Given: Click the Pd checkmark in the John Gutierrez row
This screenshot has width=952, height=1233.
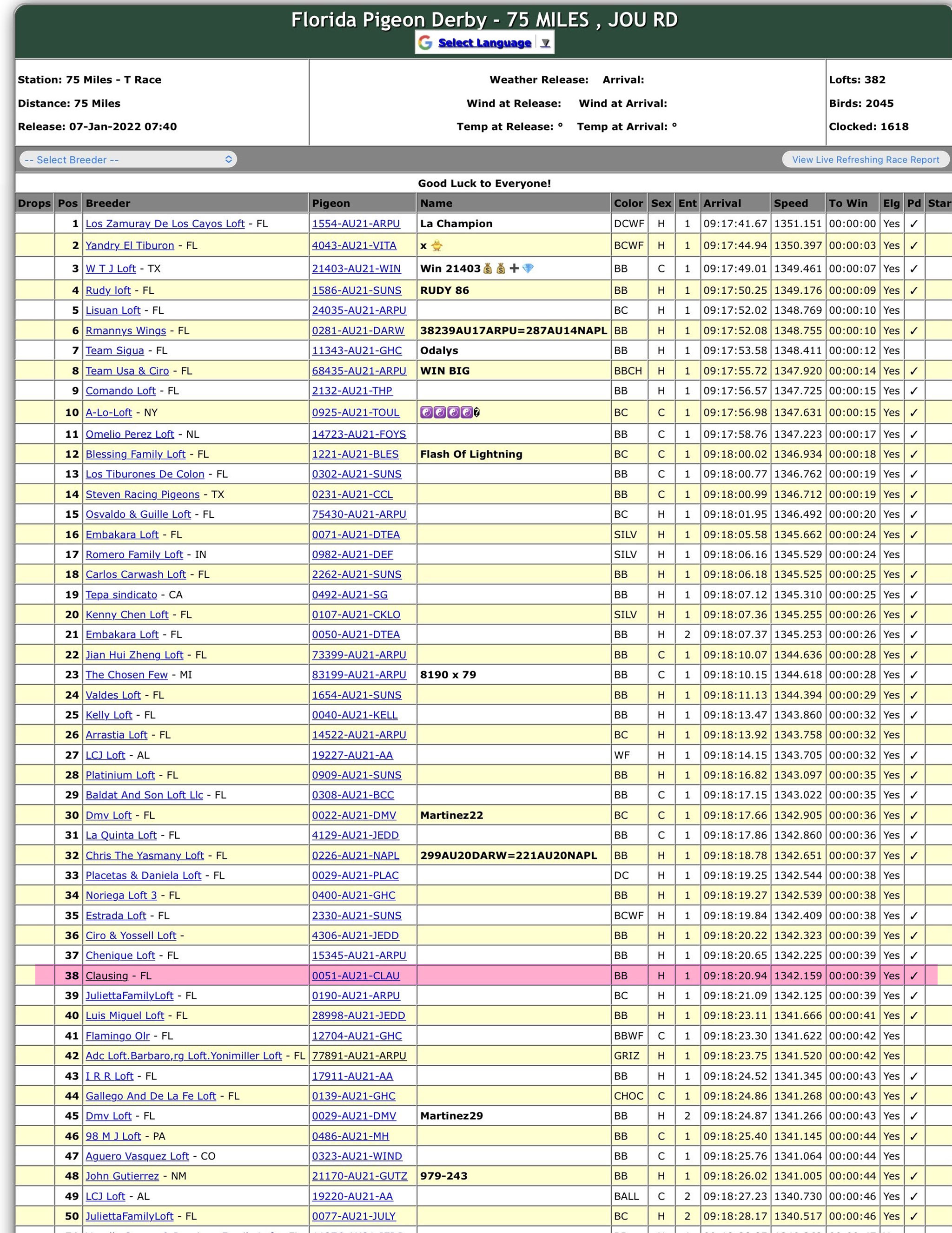Looking at the screenshot, I should pyautogui.click(x=913, y=1176).
